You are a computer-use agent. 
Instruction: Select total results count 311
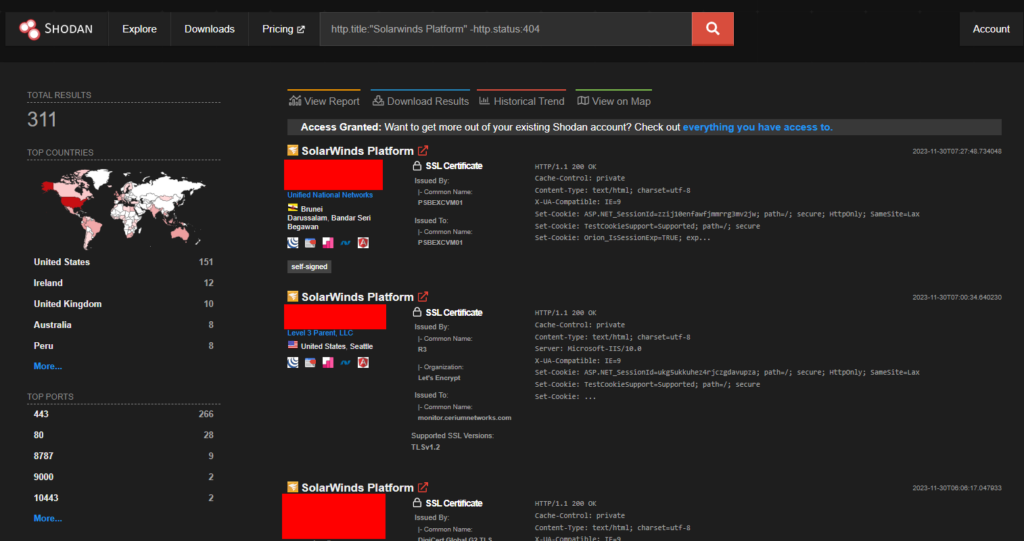pos(42,120)
